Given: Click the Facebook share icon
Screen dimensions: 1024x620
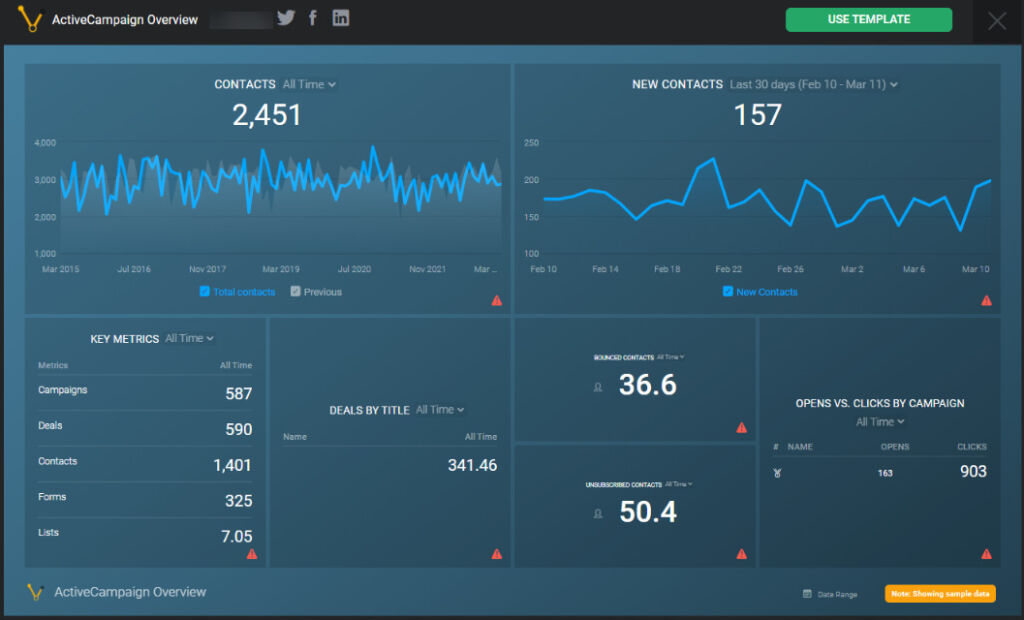Looking at the screenshot, I should pyautogui.click(x=313, y=19).
